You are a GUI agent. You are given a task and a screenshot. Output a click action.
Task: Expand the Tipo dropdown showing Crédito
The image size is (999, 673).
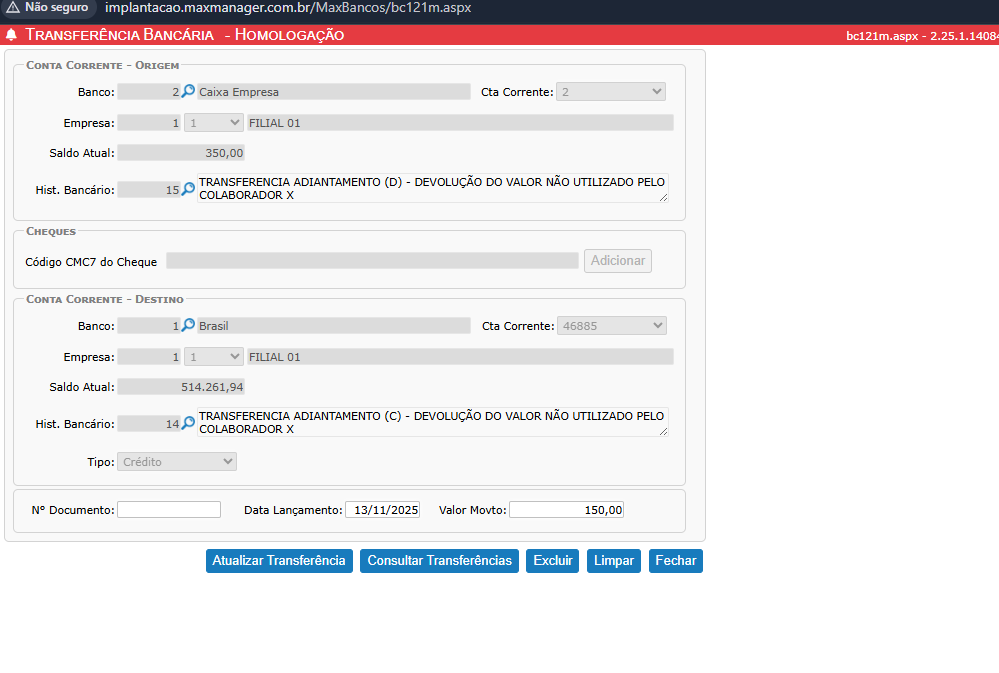177,462
